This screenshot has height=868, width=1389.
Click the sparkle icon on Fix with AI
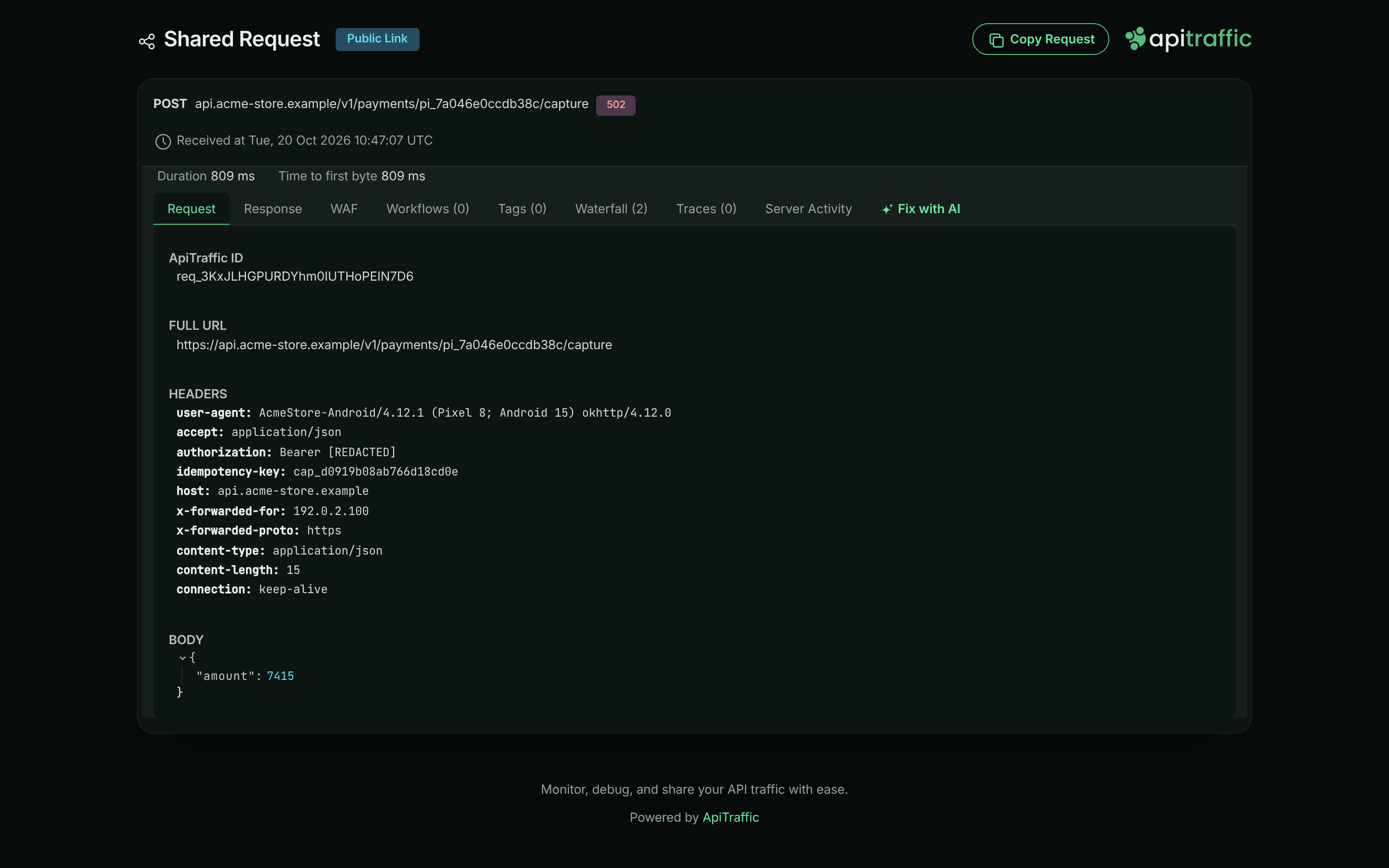tap(887, 209)
